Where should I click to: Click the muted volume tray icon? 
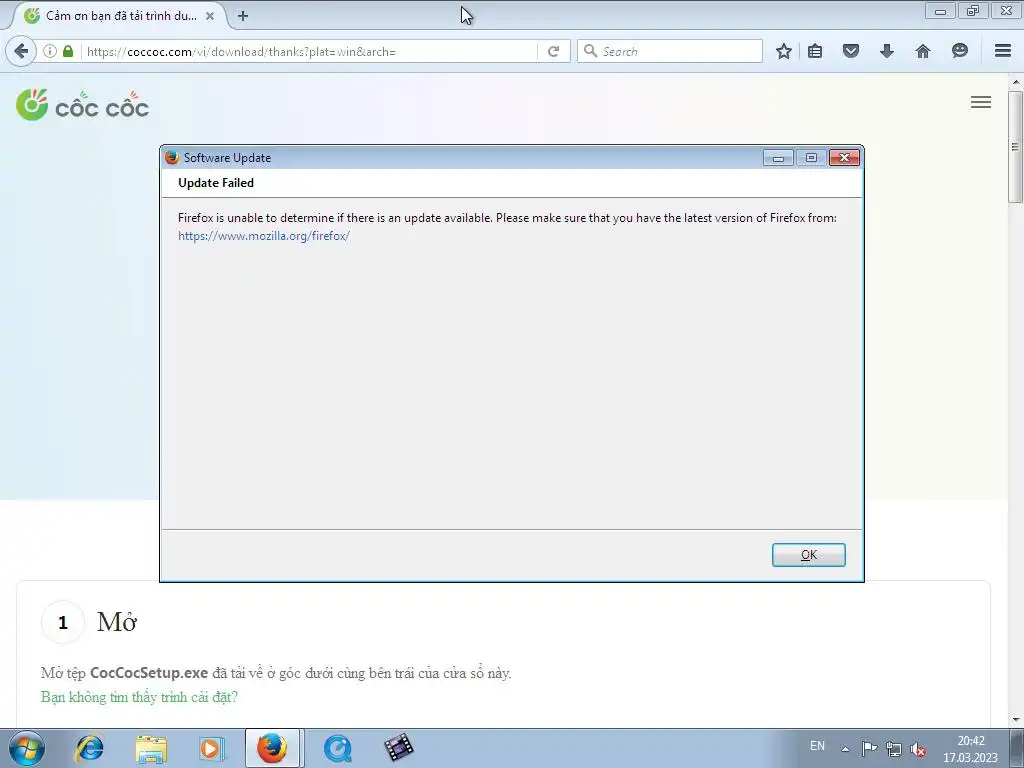point(918,749)
